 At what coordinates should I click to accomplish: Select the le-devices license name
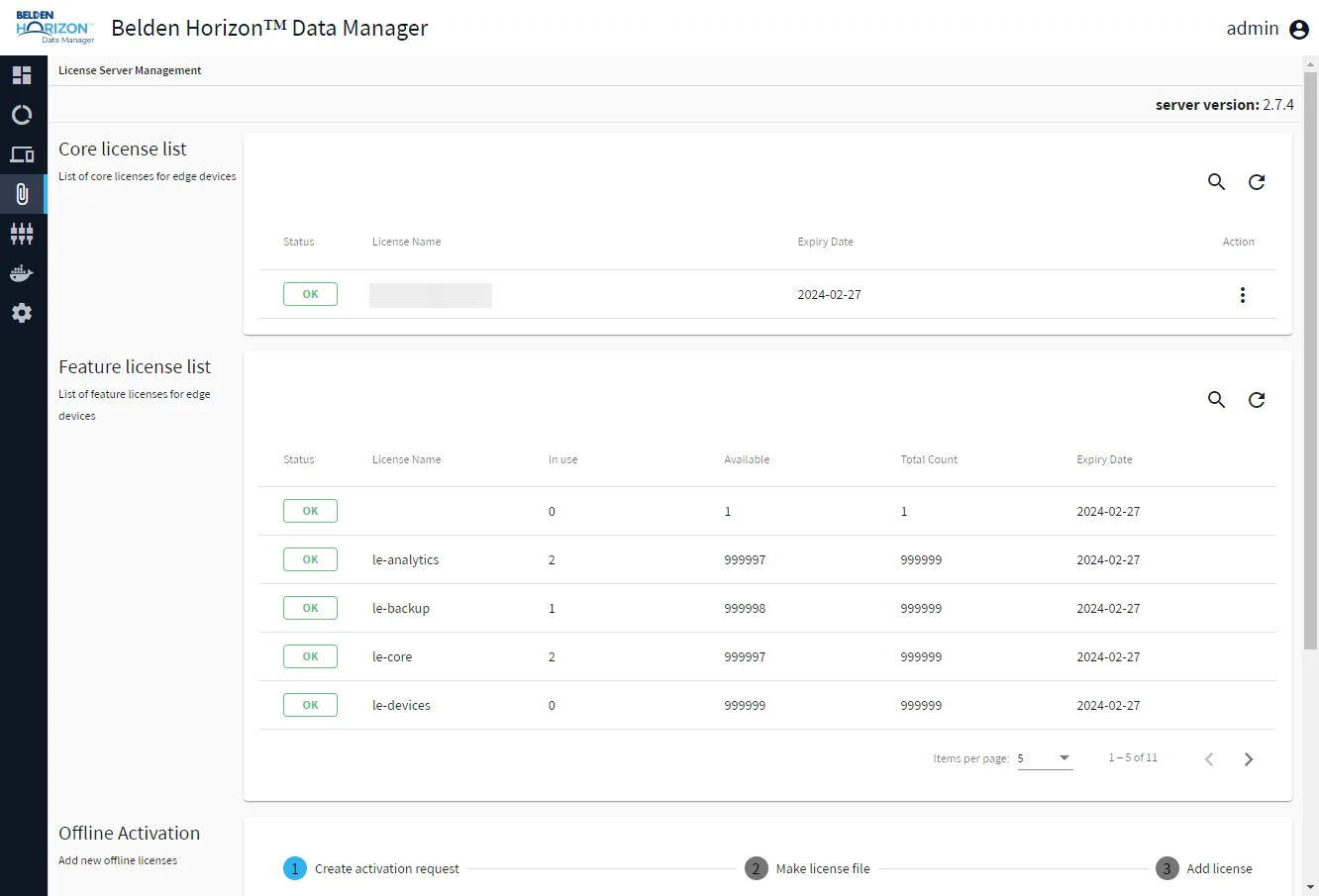click(x=401, y=705)
